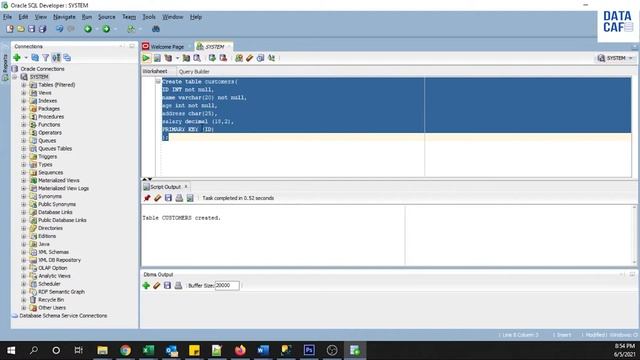The image size is (640, 360).
Task: Open the Tools menu
Action: click(149, 17)
